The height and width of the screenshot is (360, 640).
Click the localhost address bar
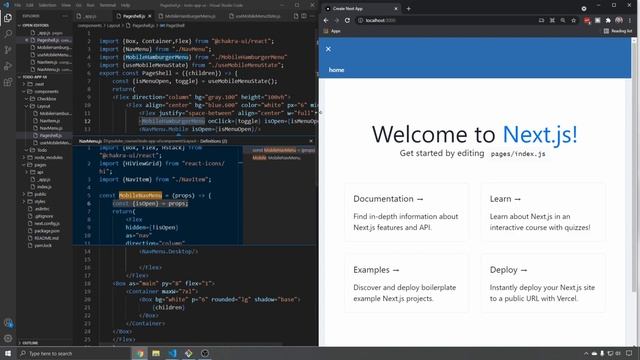click(x=446, y=20)
